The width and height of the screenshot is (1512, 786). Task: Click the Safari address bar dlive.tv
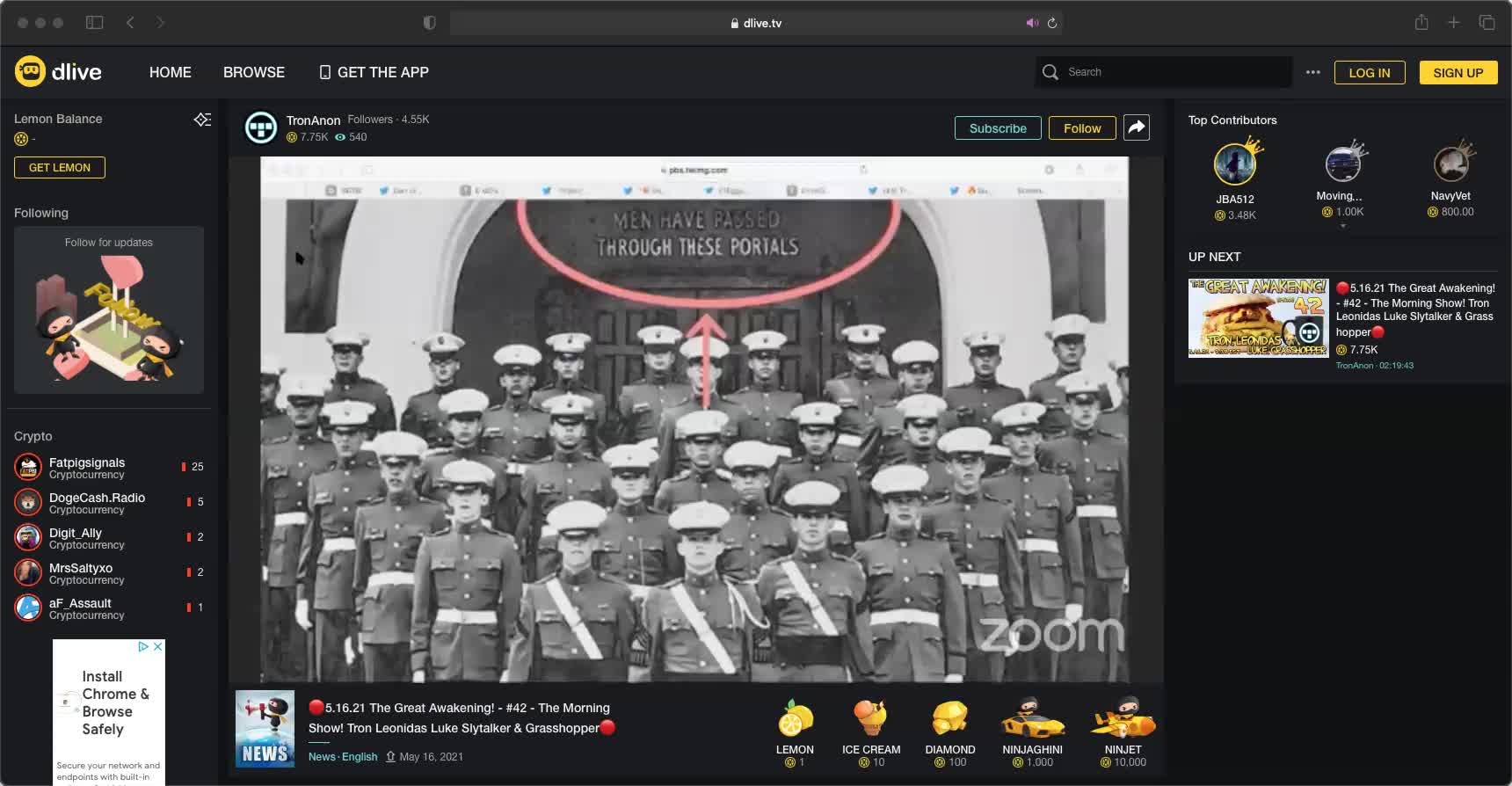756,23
